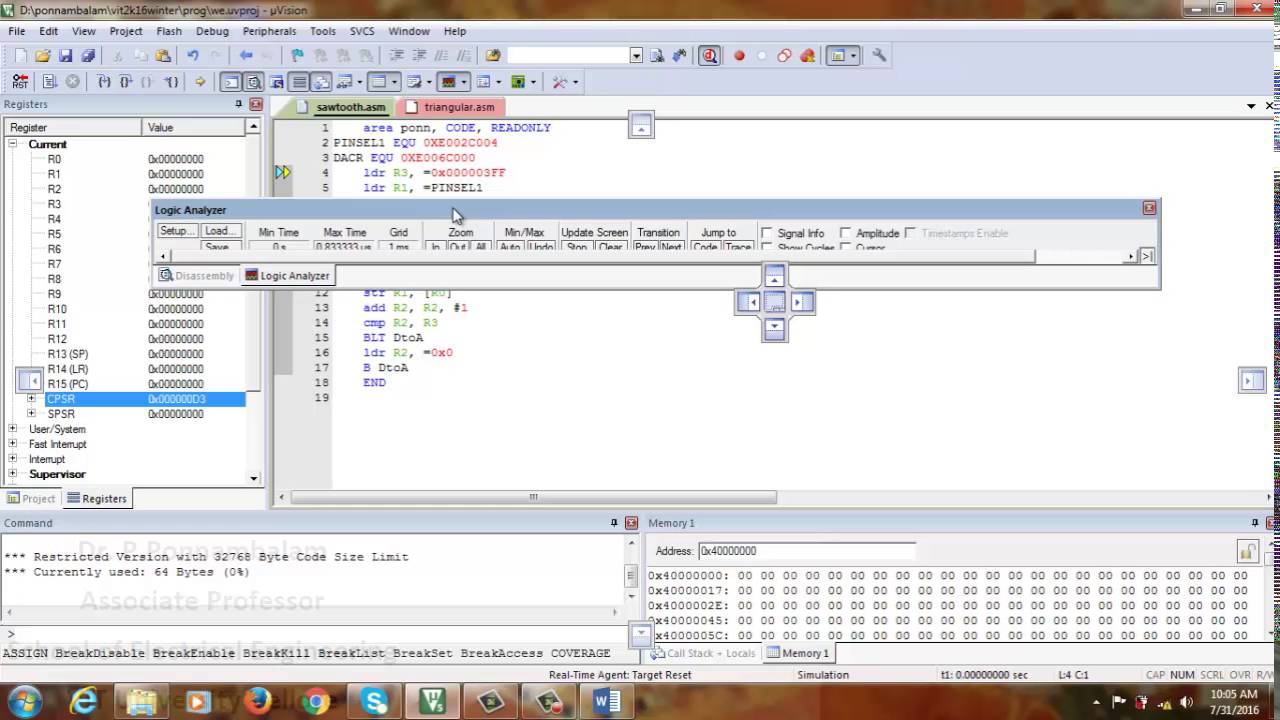1280x720 pixels.
Task: Switch to the Project tab
Action: (x=31, y=498)
